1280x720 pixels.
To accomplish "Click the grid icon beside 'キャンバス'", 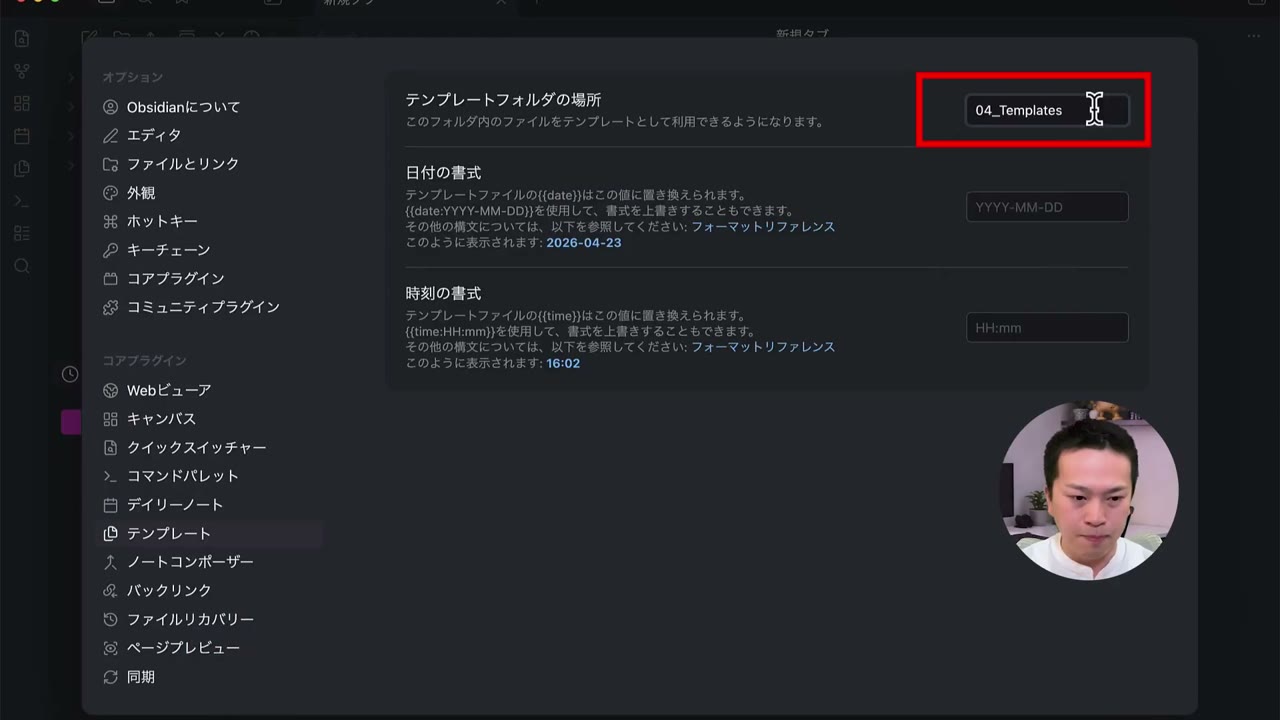I will tap(111, 419).
